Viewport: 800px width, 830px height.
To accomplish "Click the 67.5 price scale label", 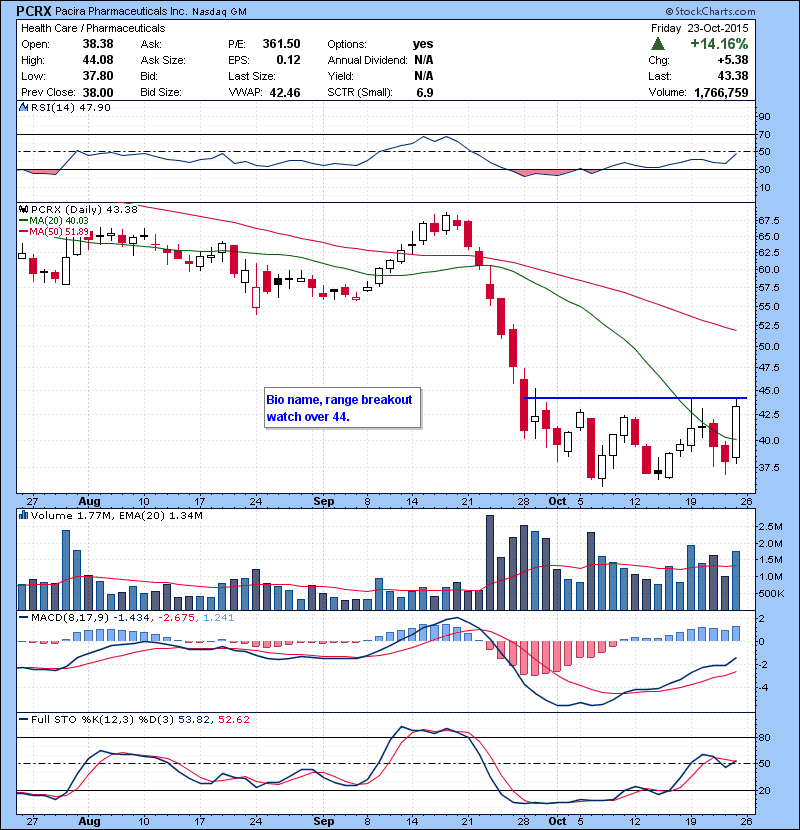I will pos(768,220).
